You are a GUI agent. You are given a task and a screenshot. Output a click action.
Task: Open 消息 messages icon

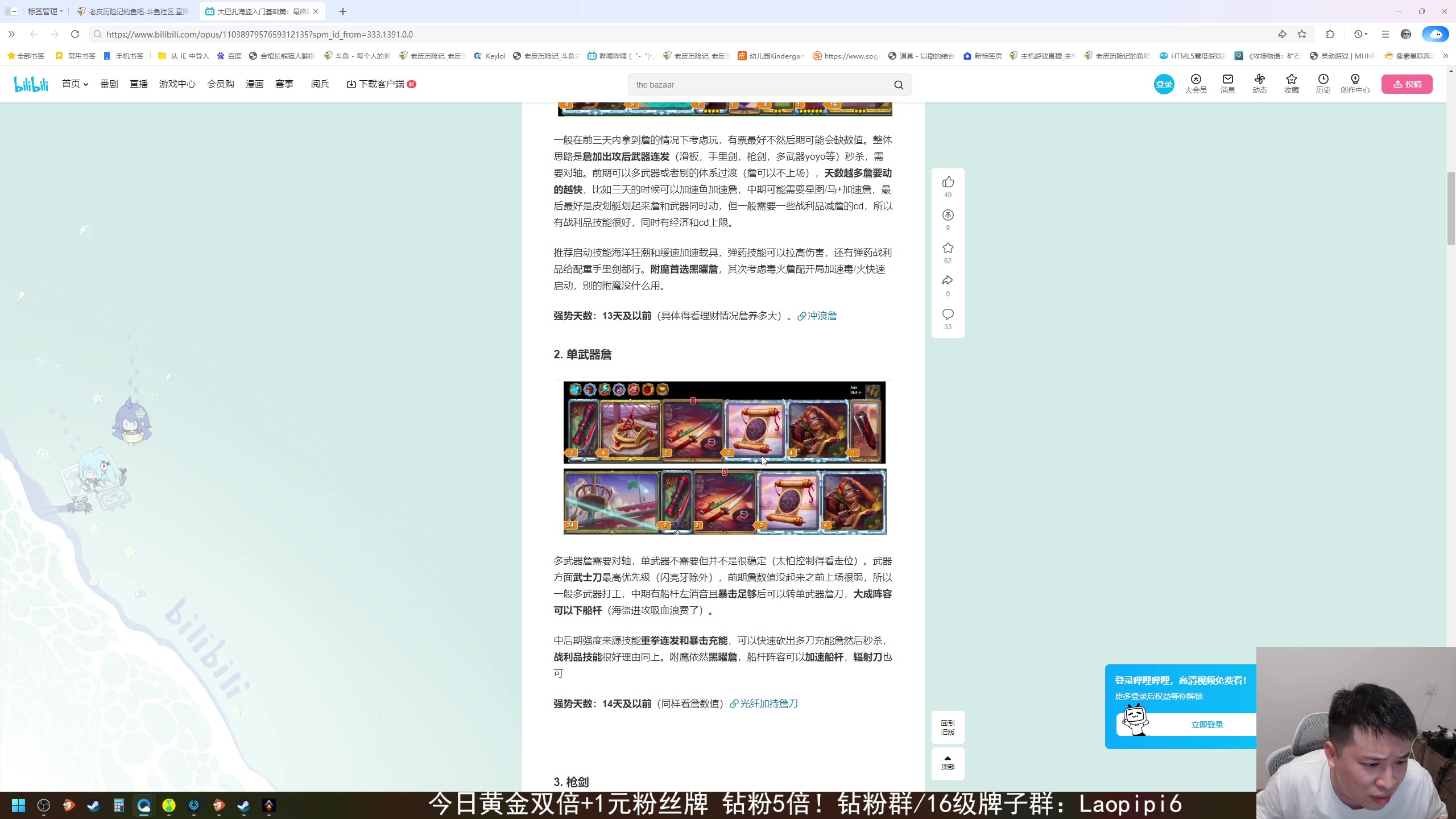pyautogui.click(x=1227, y=84)
